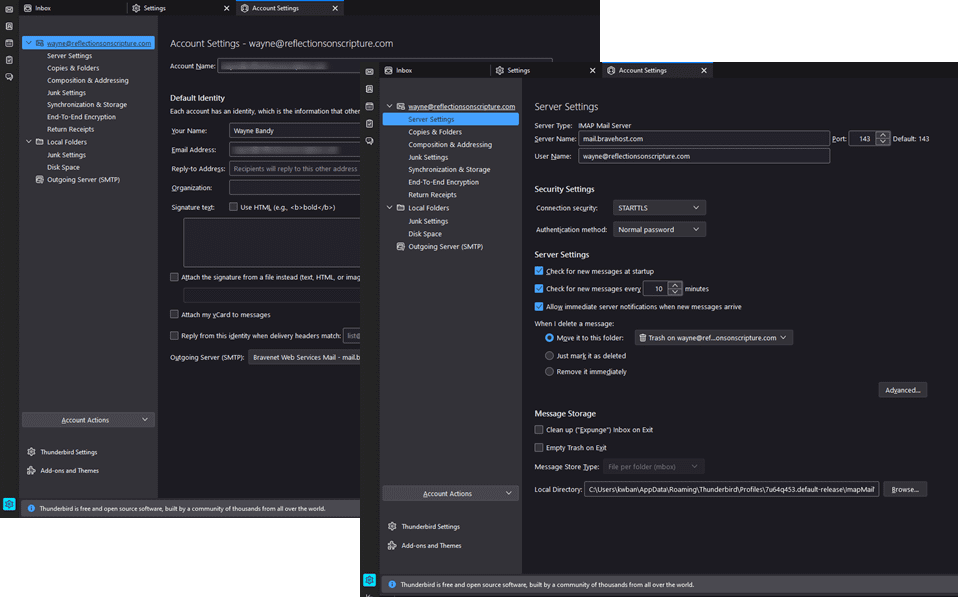Click Address Book icon in back window sidebar
The width and height of the screenshot is (958, 597).
coord(9,26)
